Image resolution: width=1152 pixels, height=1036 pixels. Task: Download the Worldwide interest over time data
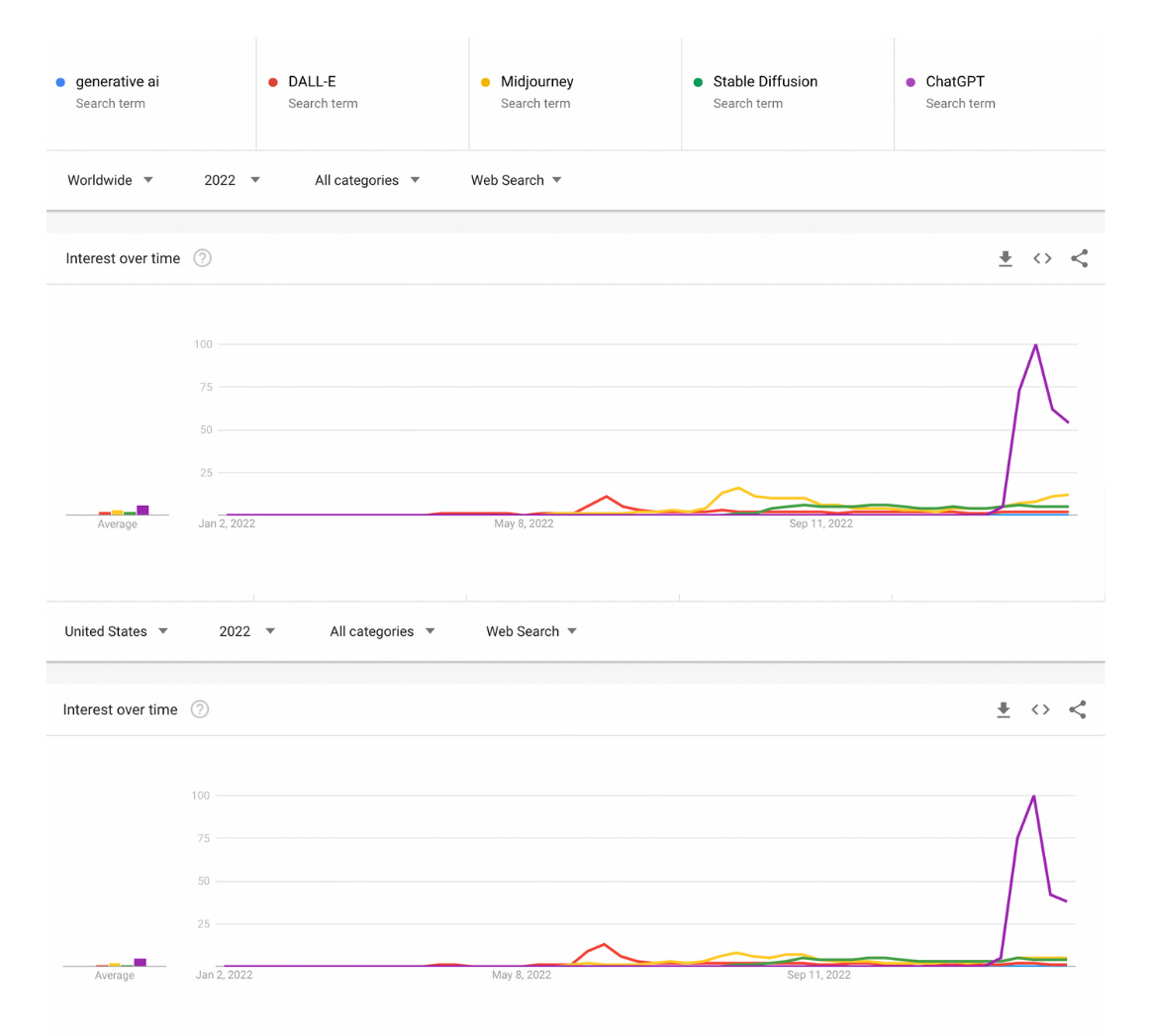pos(1006,258)
